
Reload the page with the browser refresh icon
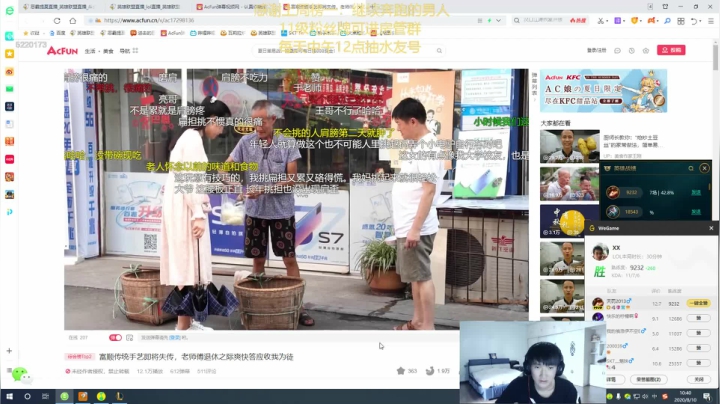point(57,21)
